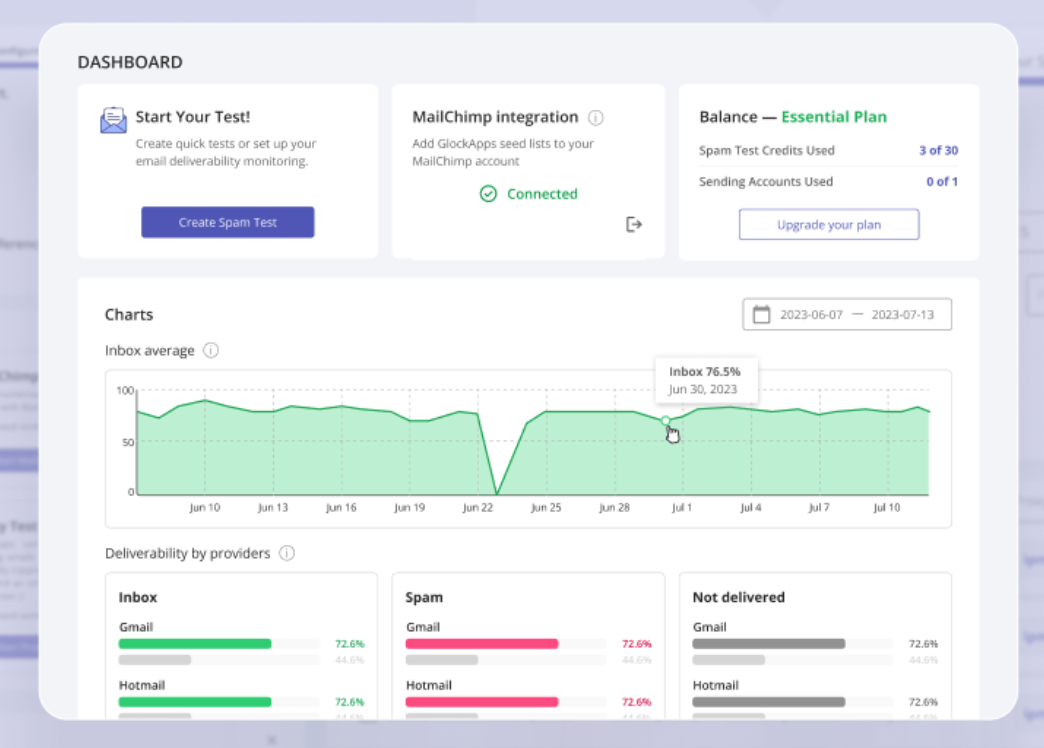Click Upgrade your plan
The width and height of the screenshot is (1044, 748).
828,224
